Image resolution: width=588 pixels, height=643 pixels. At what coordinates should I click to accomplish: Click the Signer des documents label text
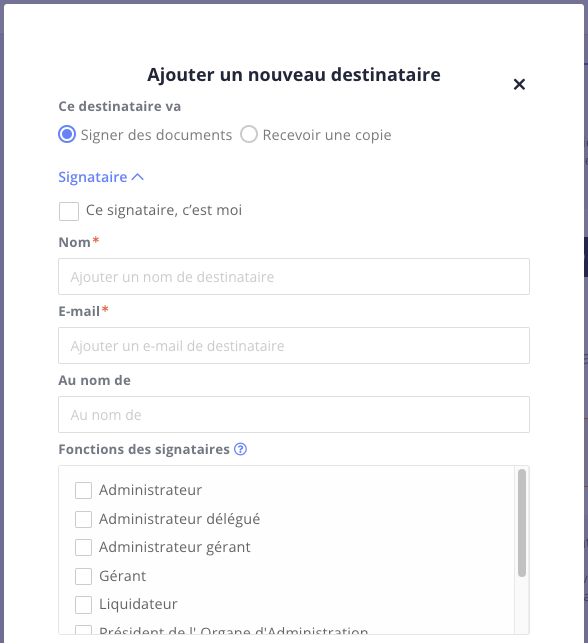tap(156, 135)
